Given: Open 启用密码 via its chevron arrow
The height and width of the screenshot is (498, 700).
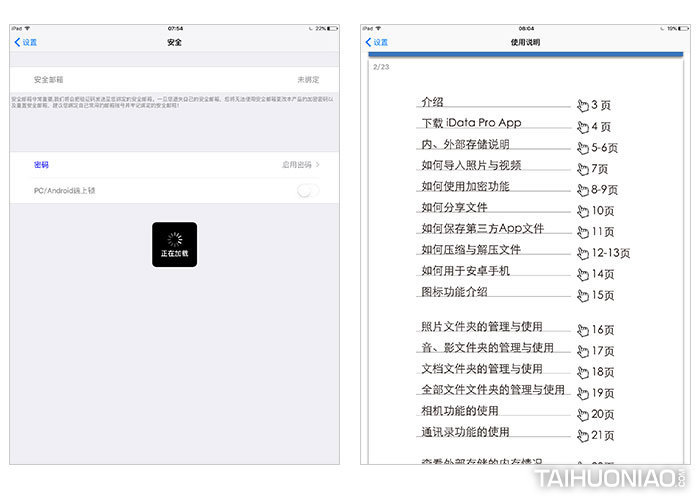Looking at the screenshot, I should click(x=318, y=164).
